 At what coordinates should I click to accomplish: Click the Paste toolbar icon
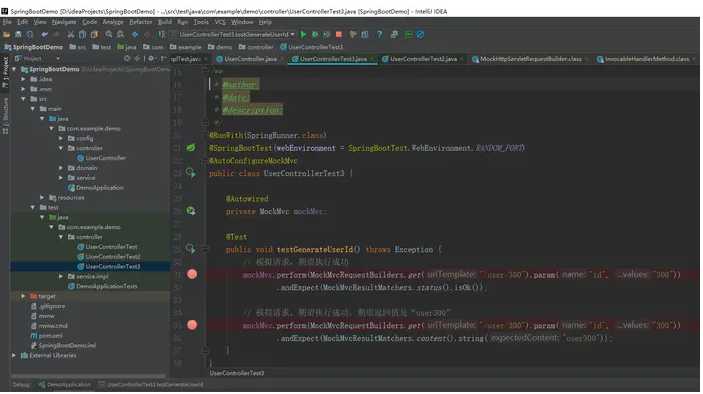click(x=94, y=35)
